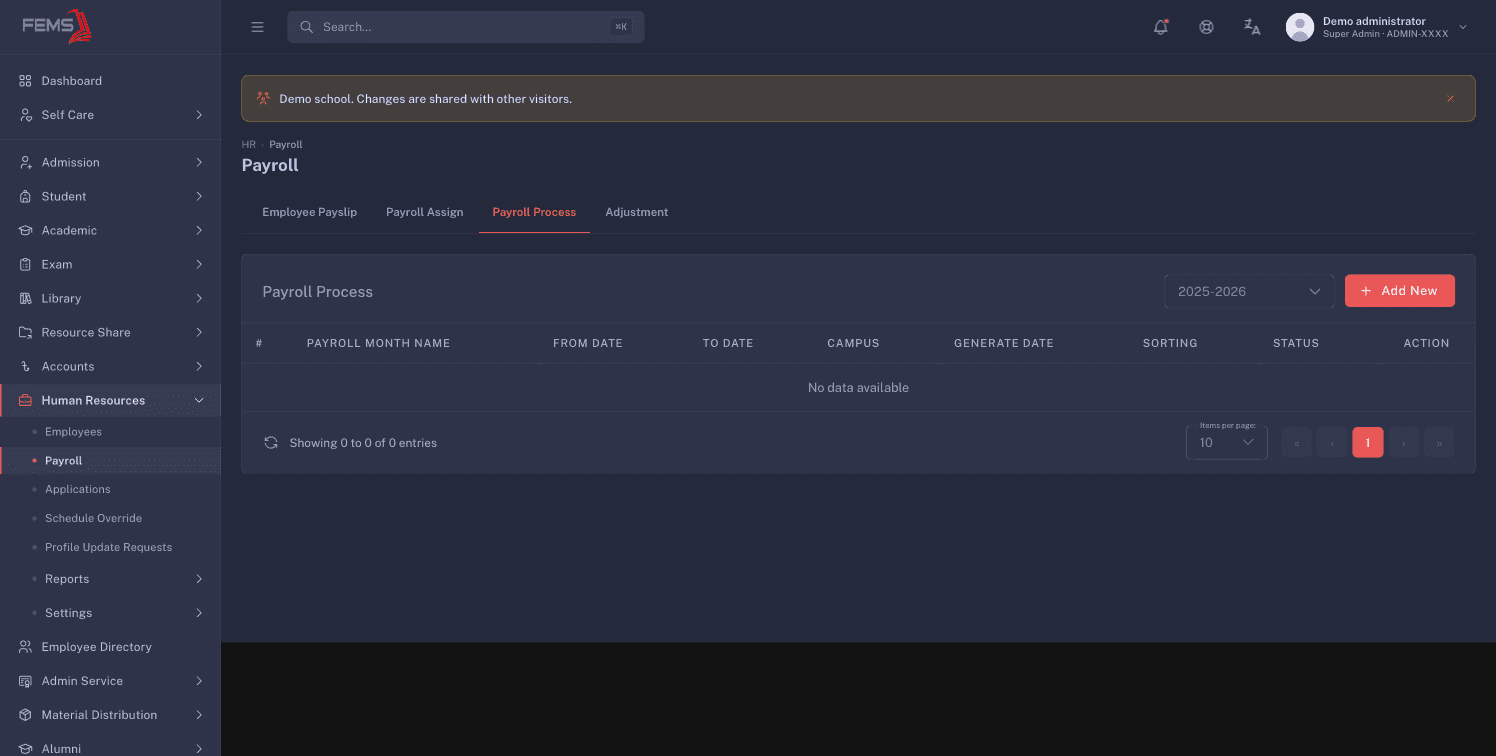The width and height of the screenshot is (1496, 756).
Task: Click the Exam clipboard icon
Action: (26, 265)
